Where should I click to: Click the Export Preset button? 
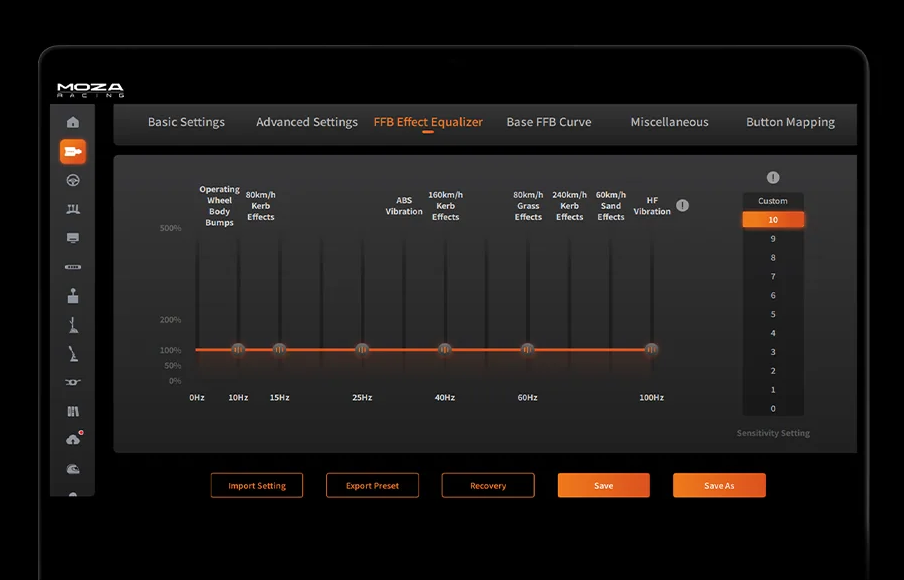[372, 486]
